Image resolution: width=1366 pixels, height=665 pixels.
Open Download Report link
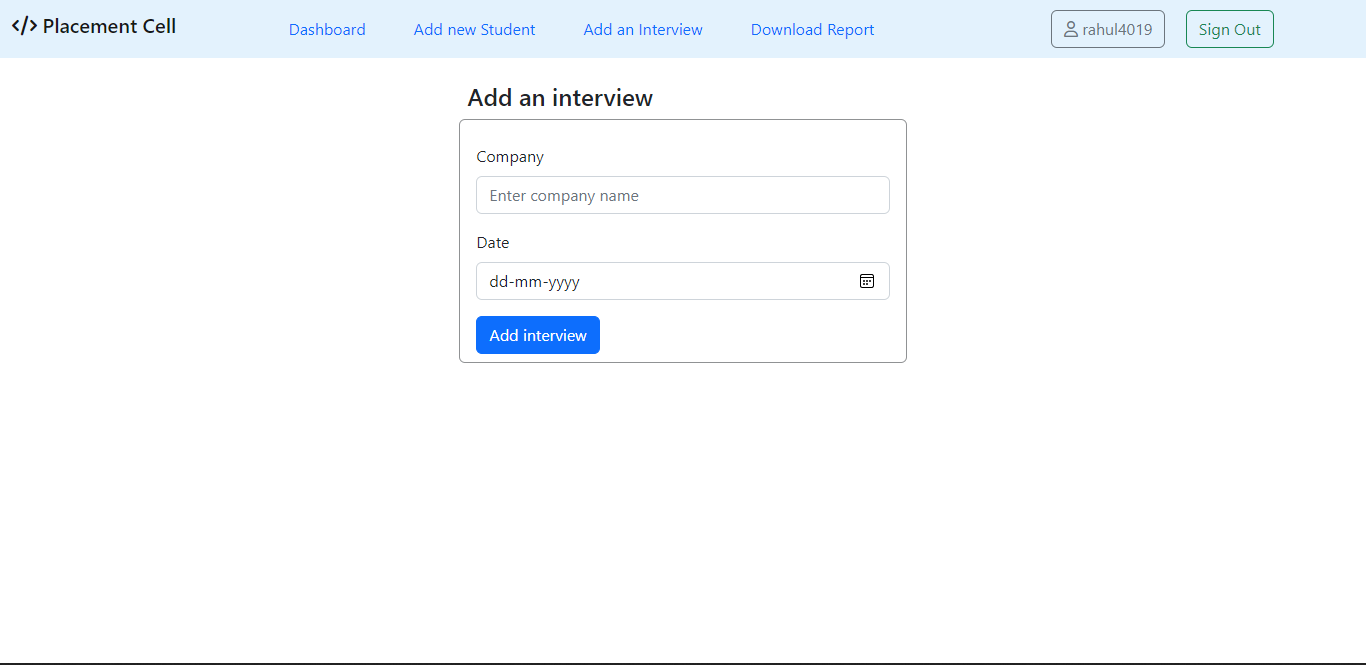[812, 30]
